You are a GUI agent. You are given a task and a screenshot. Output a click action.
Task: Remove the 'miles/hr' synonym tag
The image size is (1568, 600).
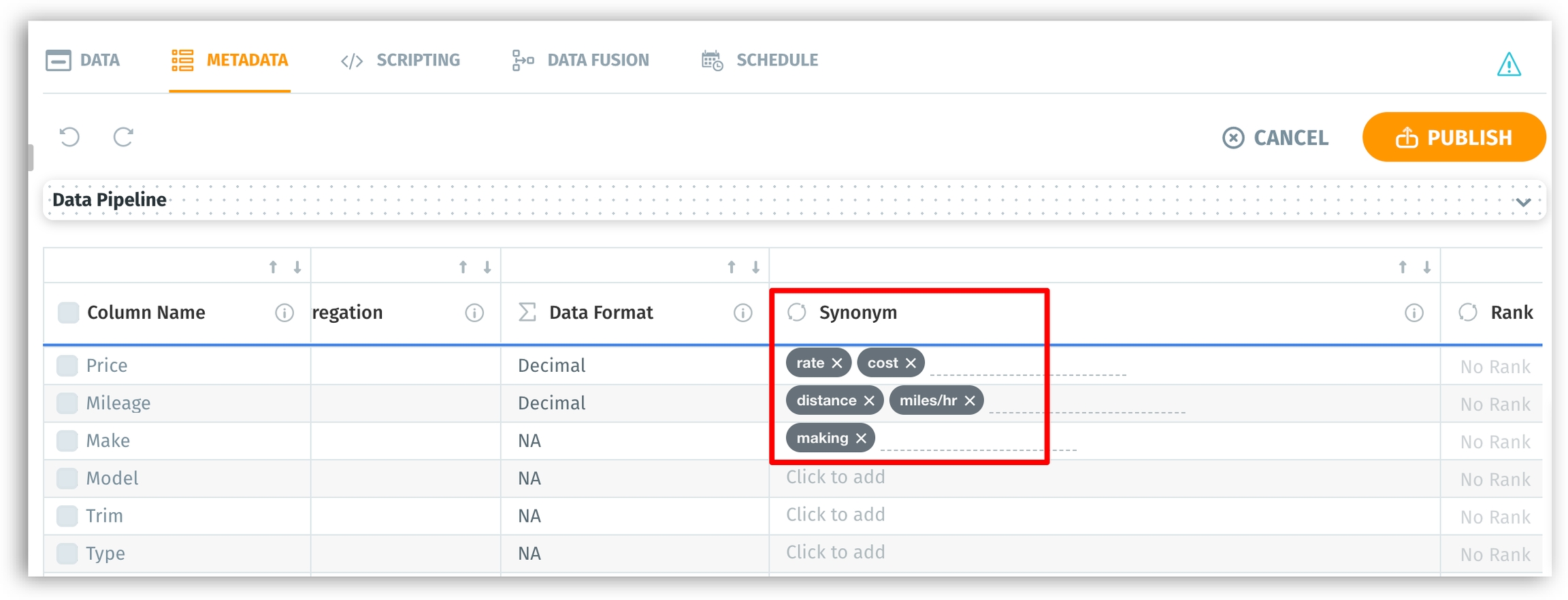970,400
